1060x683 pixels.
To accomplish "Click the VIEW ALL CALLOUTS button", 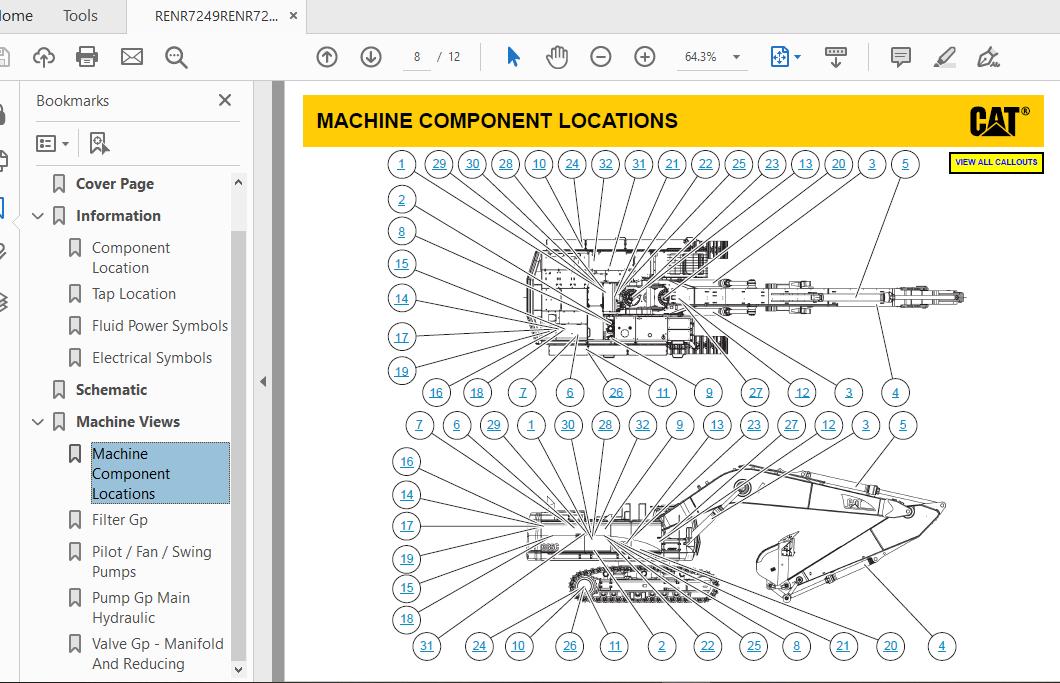I will [x=995, y=162].
